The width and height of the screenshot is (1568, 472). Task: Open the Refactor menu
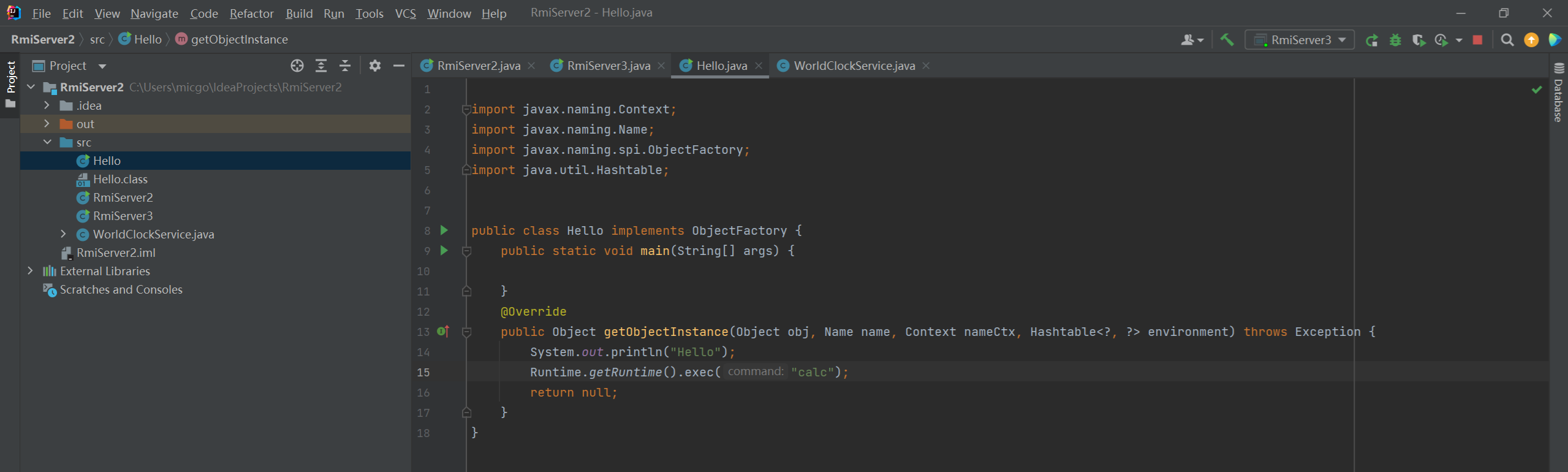click(x=251, y=13)
